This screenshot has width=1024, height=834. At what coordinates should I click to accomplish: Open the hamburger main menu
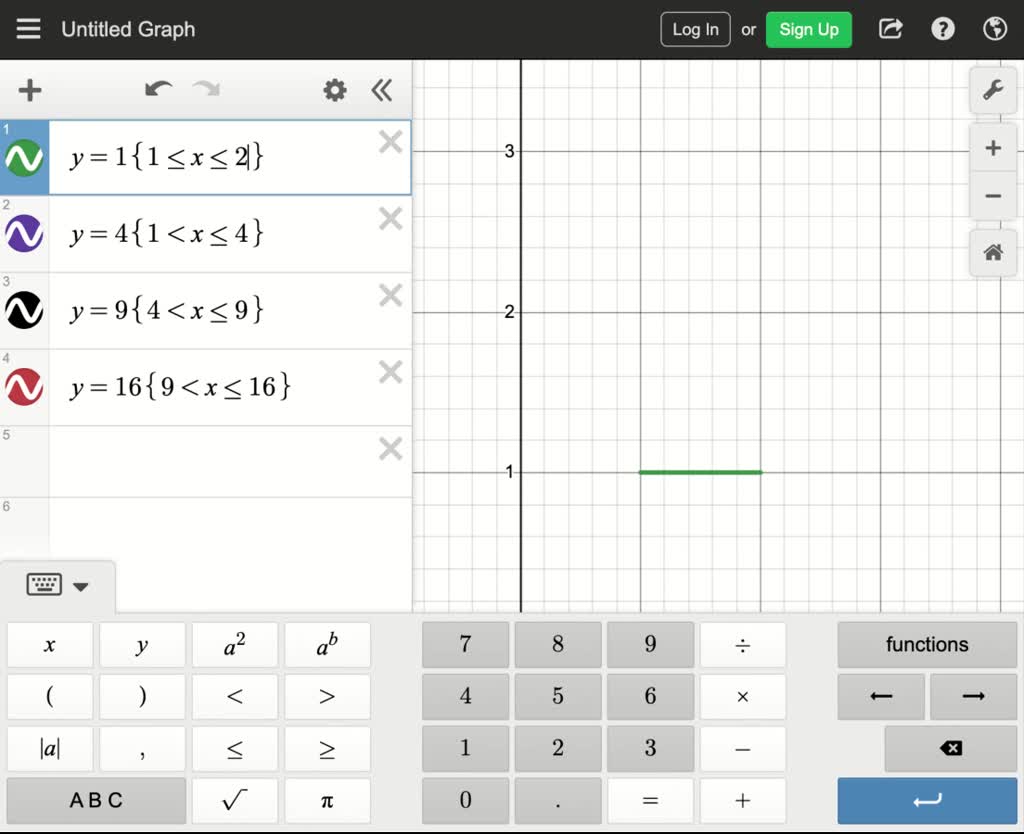(28, 29)
